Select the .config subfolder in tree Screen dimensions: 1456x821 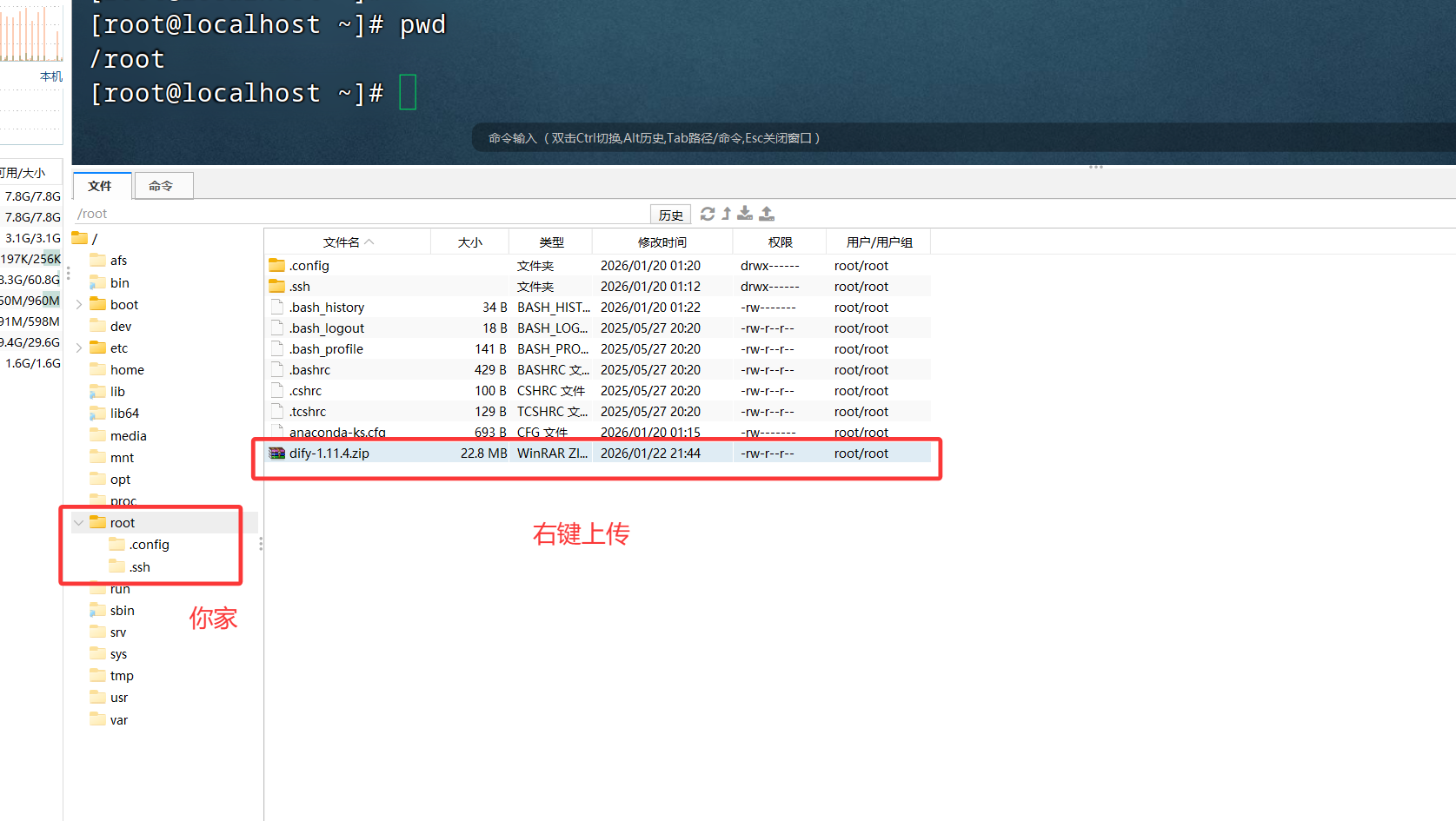point(140,545)
